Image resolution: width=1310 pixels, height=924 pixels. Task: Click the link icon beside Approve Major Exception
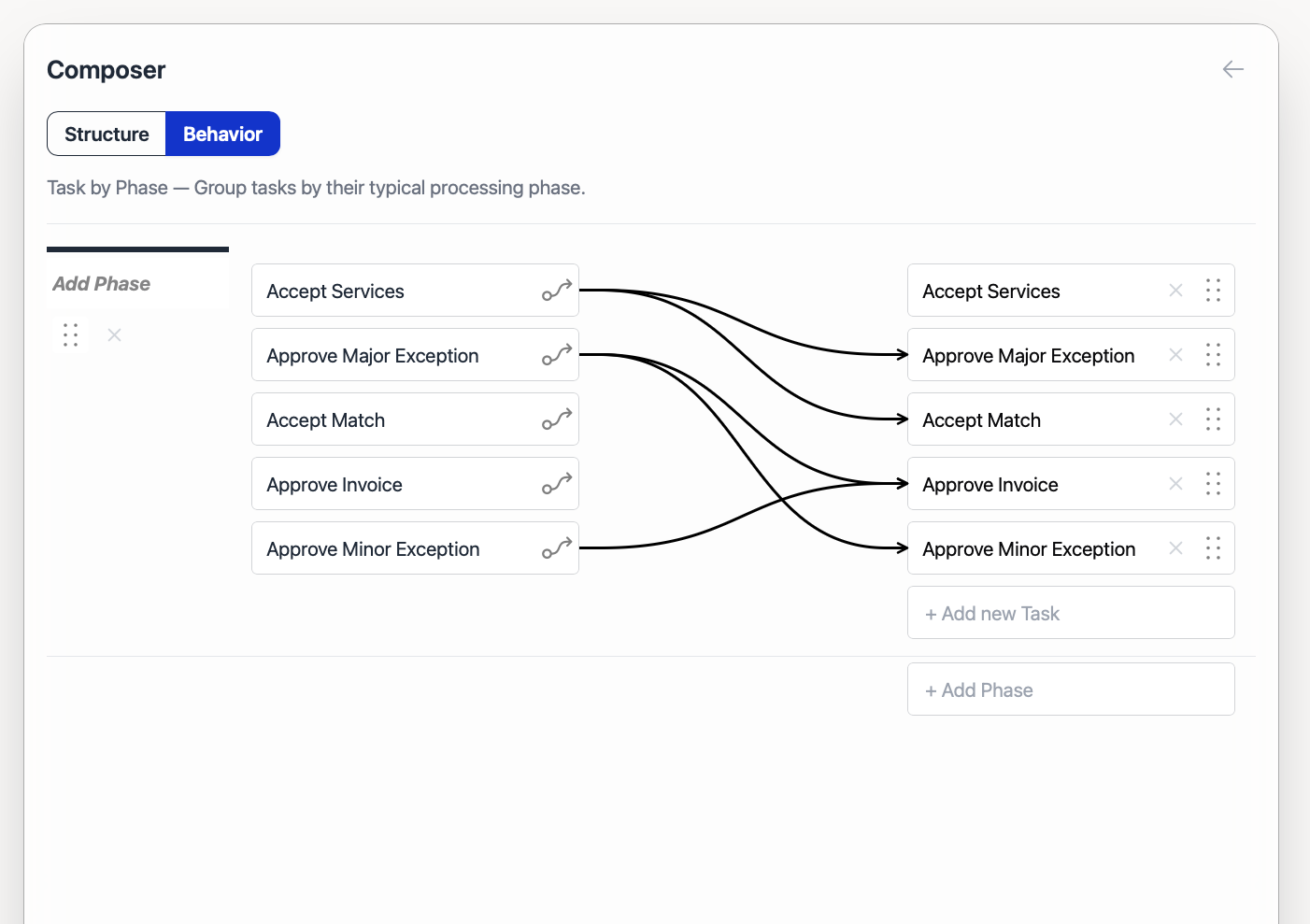coord(556,354)
